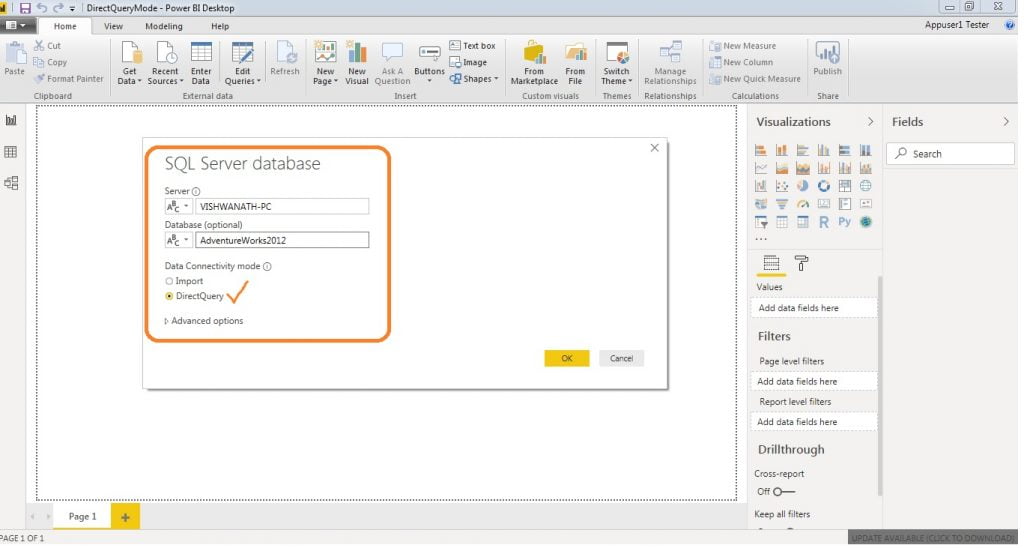Open the Database field type dropdown
This screenshot has width=1024, height=548.
coord(178,240)
